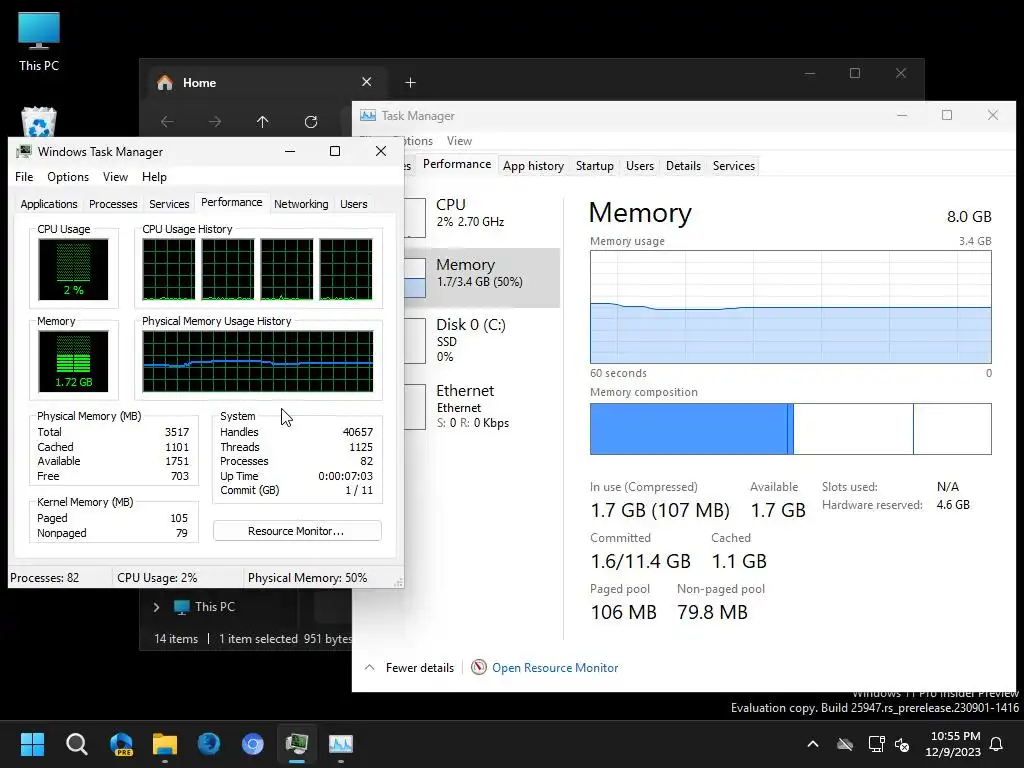Add a new Explorer tab
This screenshot has height=768, width=1024.
[410, 82]
